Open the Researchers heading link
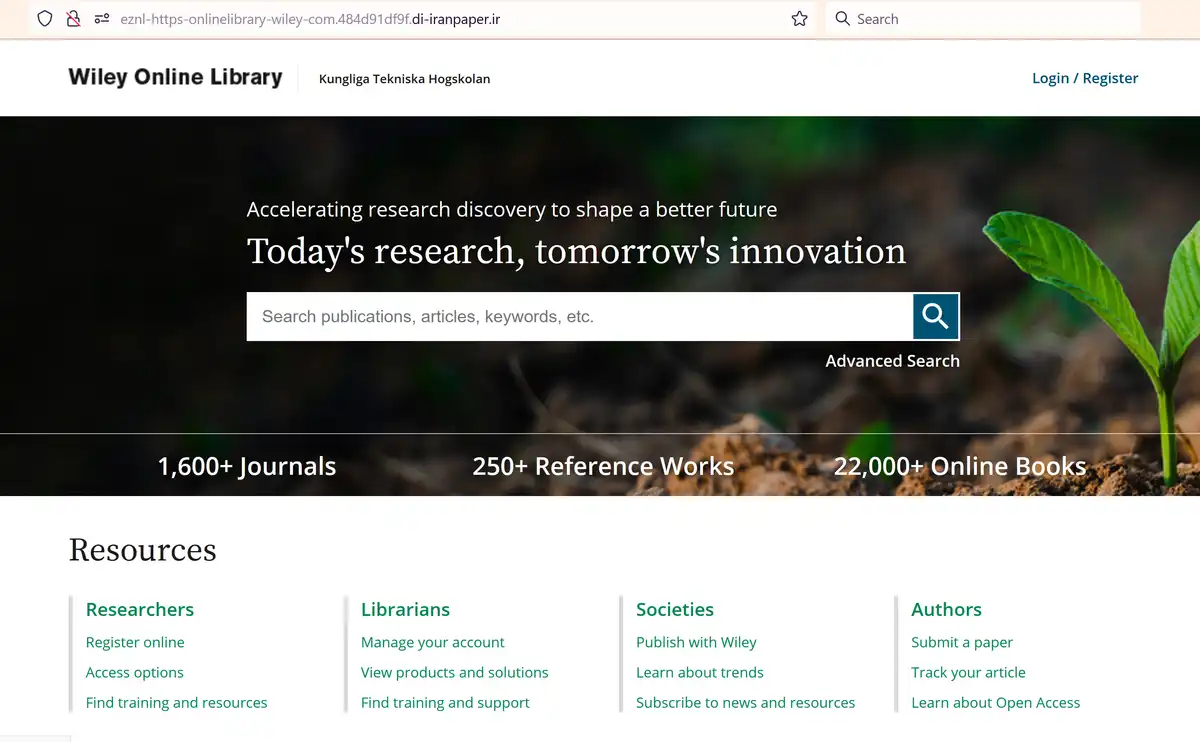Image resolution: width=1200 pixels, height=742 pixels. pos(140,609)
